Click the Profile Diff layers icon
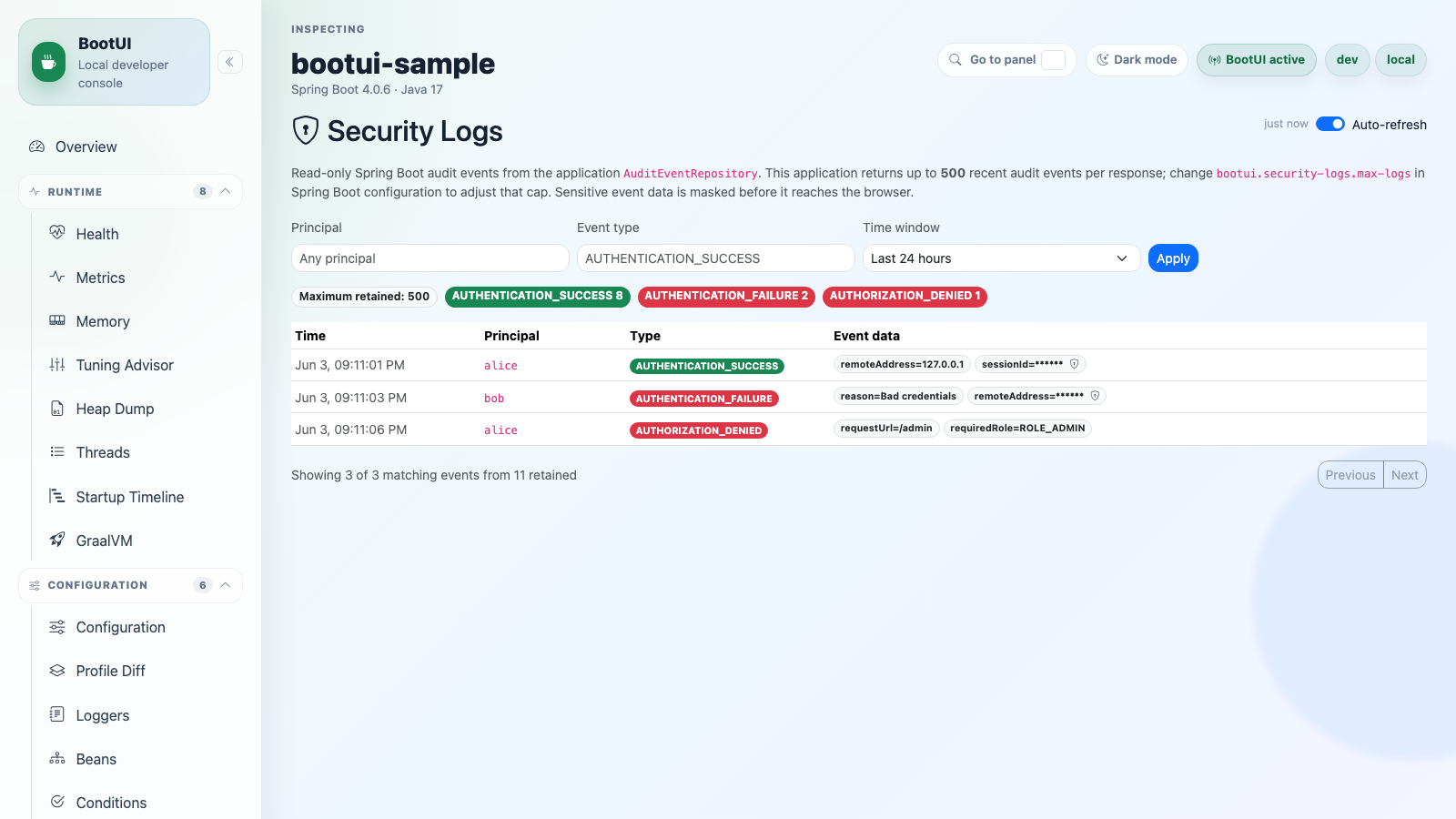The image size is (1456, 819). [x=57, y=671]
